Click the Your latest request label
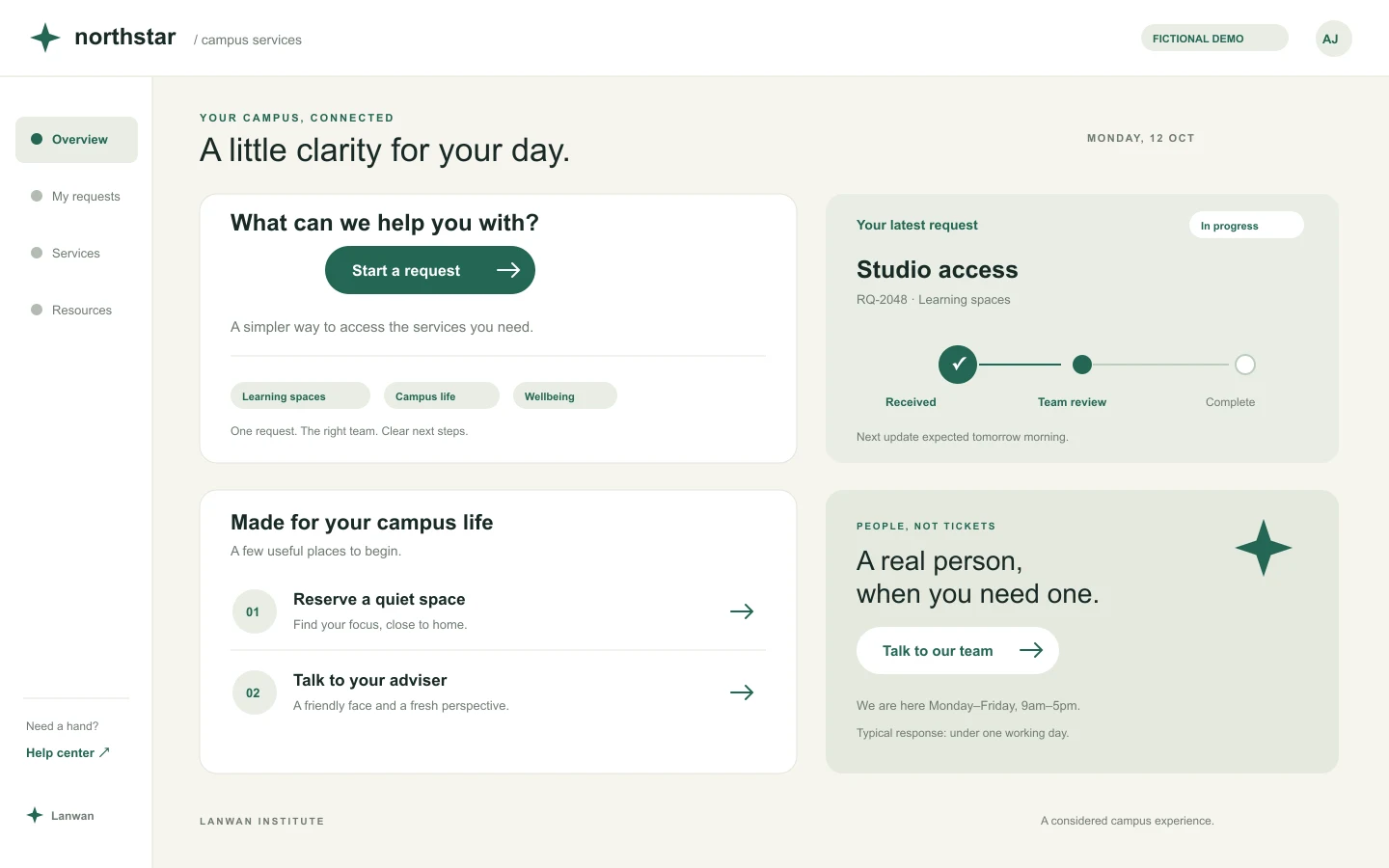 pos(917,225)
